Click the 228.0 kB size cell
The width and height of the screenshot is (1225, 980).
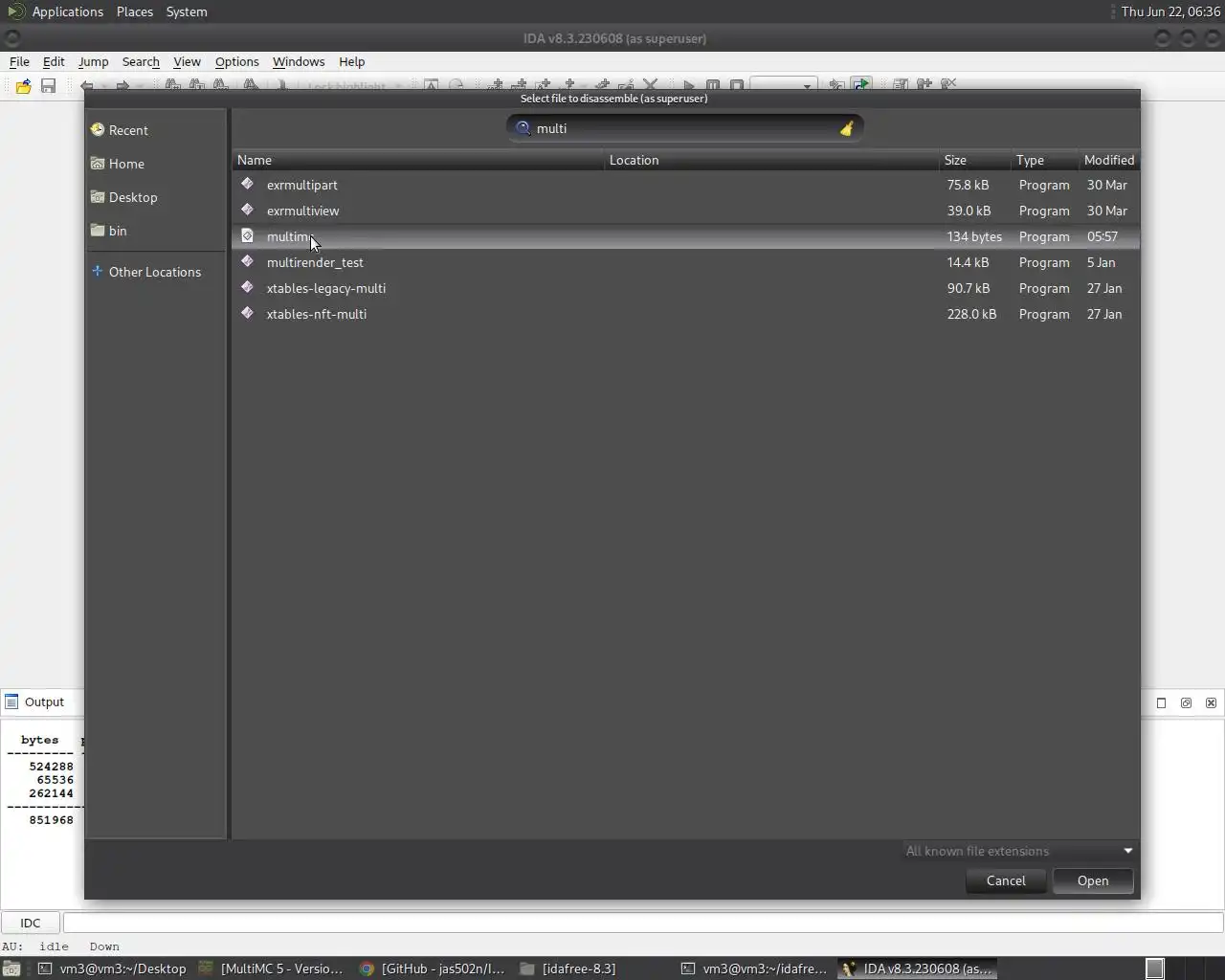pyautogui.click(x=971, y=314)
